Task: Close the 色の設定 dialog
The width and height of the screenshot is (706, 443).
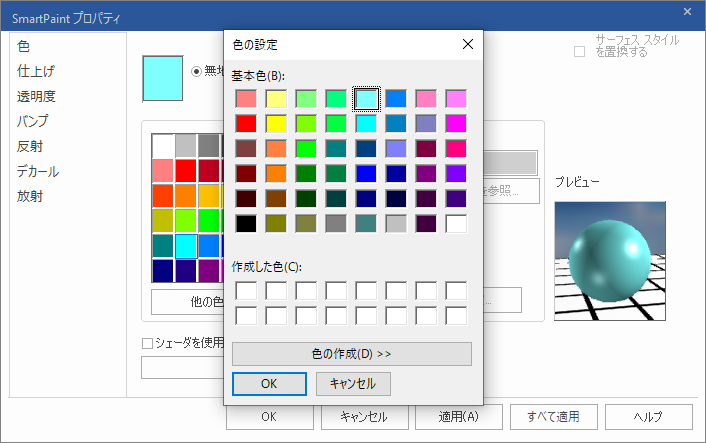Action: pos(468,44)
